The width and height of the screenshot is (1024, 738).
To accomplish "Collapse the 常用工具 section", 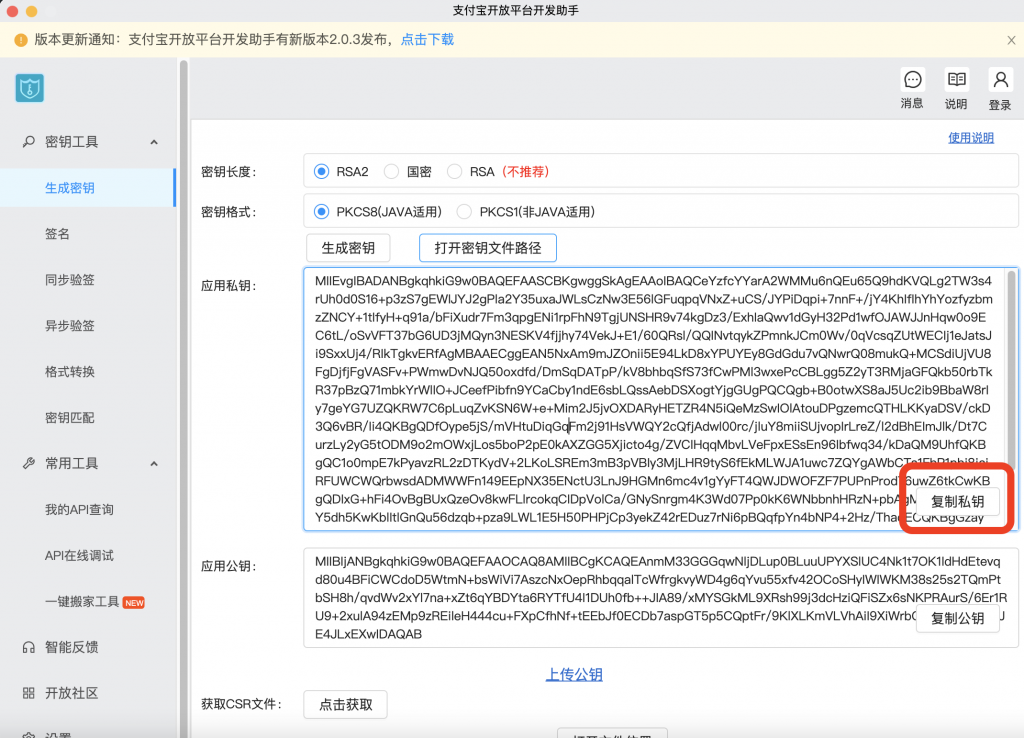I will tap(154, 462).
